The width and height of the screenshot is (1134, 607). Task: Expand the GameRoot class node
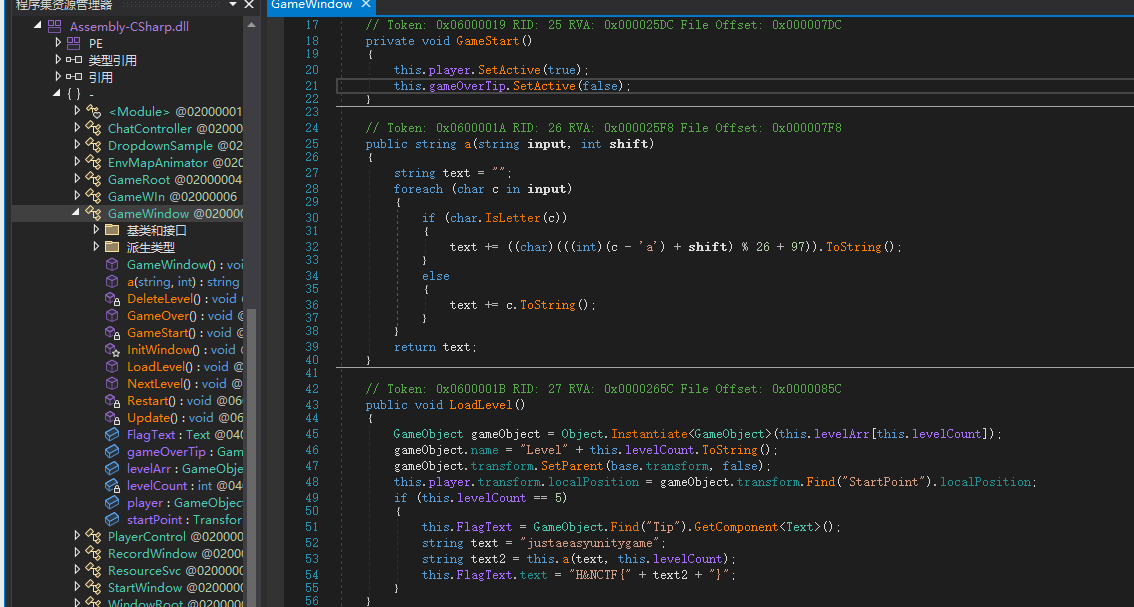tap(77, 179)
